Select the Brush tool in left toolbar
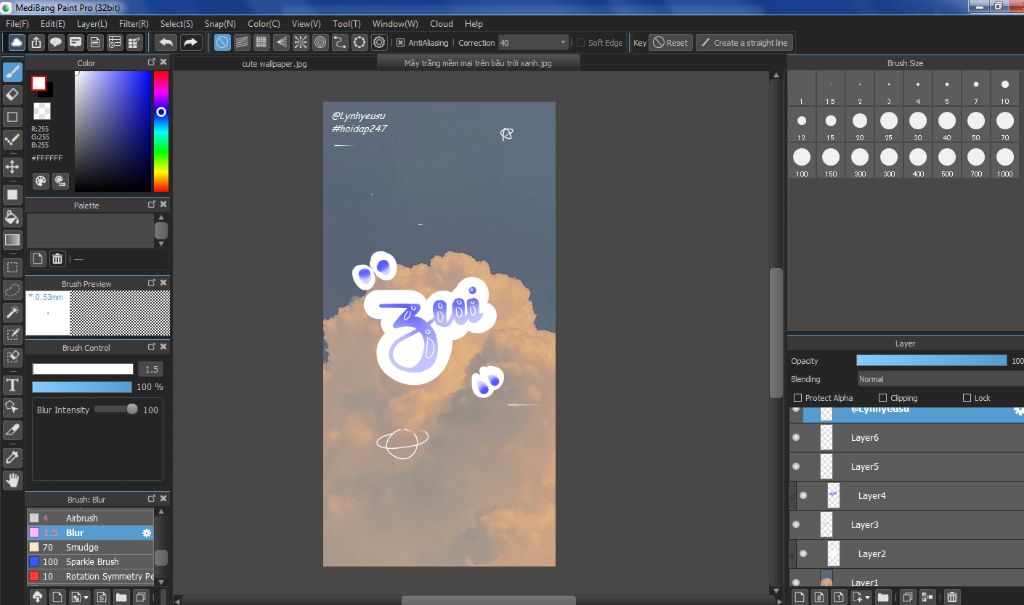Image resolution: width=1024 pixels, height=605 pixels. coord(12,72)
